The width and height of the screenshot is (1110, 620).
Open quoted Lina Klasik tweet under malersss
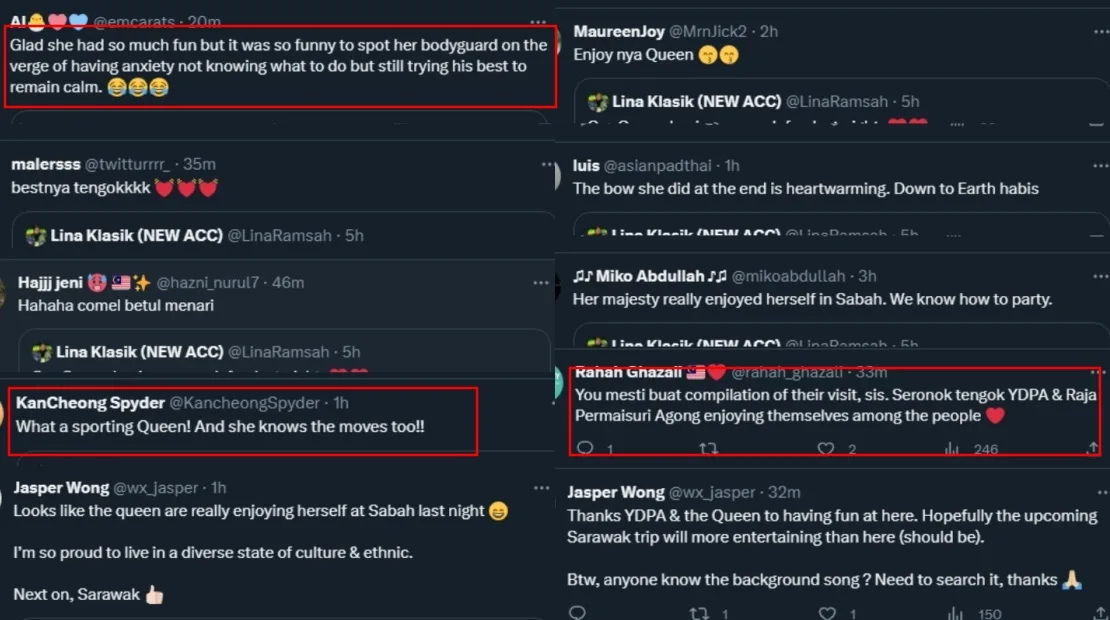coord(290,234)
